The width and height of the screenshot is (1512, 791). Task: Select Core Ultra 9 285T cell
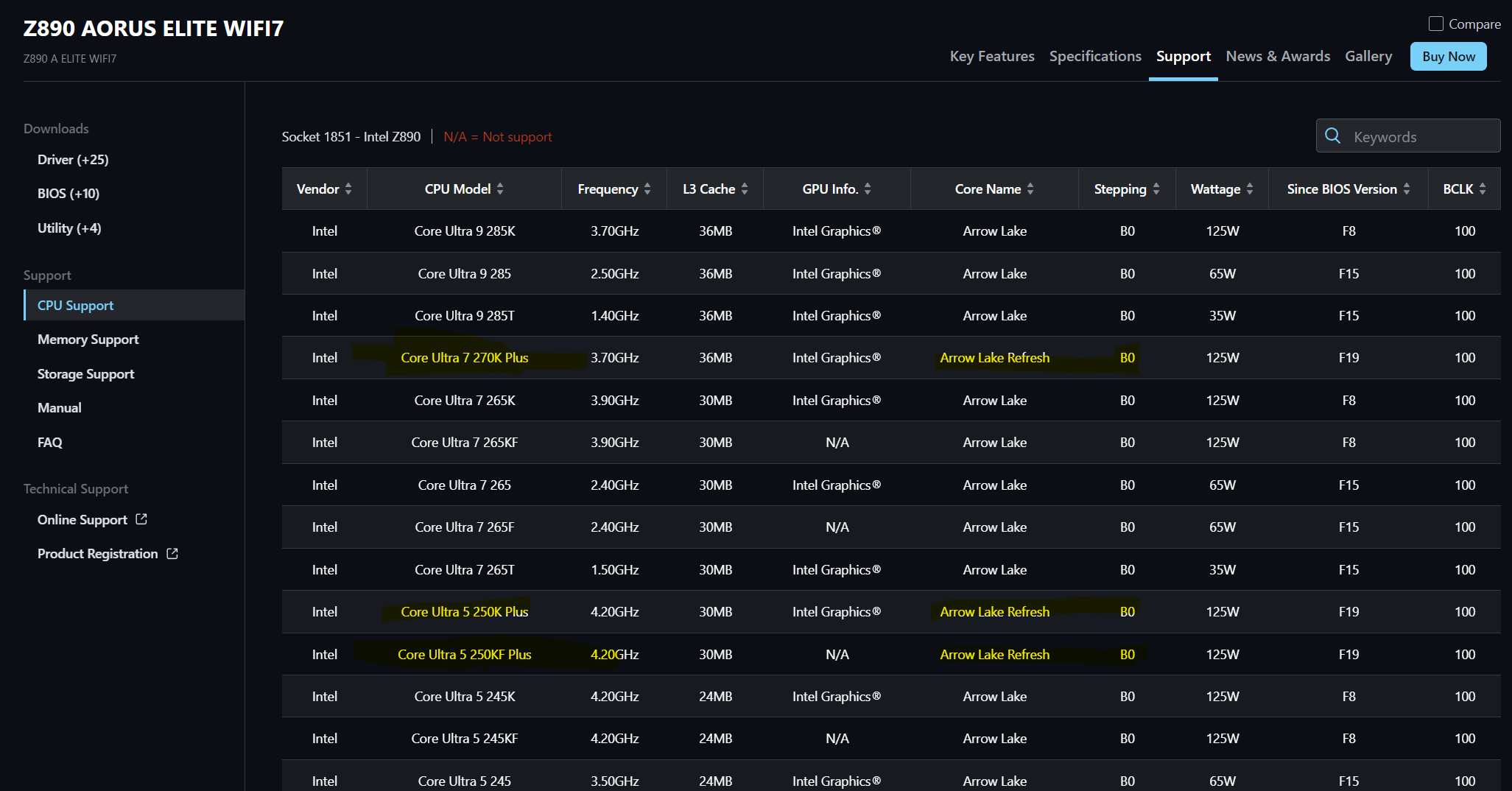(x=465, y=315)
